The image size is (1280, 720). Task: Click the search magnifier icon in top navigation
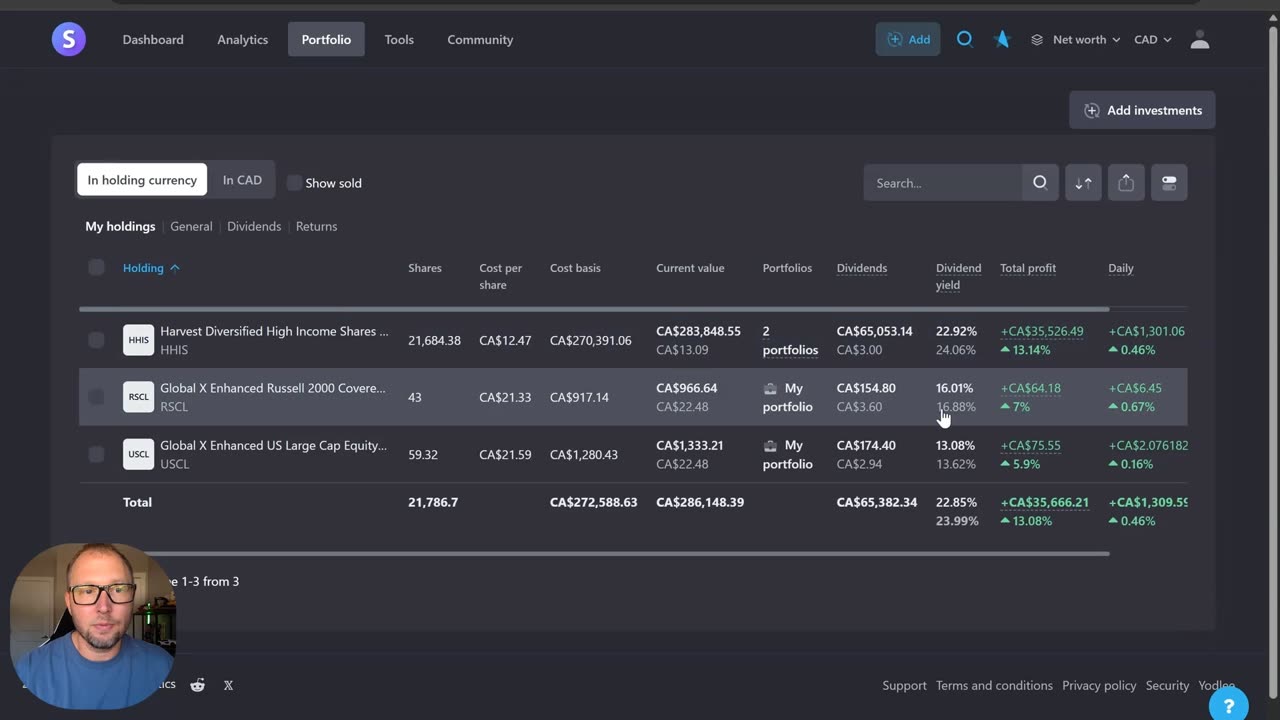click(964, 39)
